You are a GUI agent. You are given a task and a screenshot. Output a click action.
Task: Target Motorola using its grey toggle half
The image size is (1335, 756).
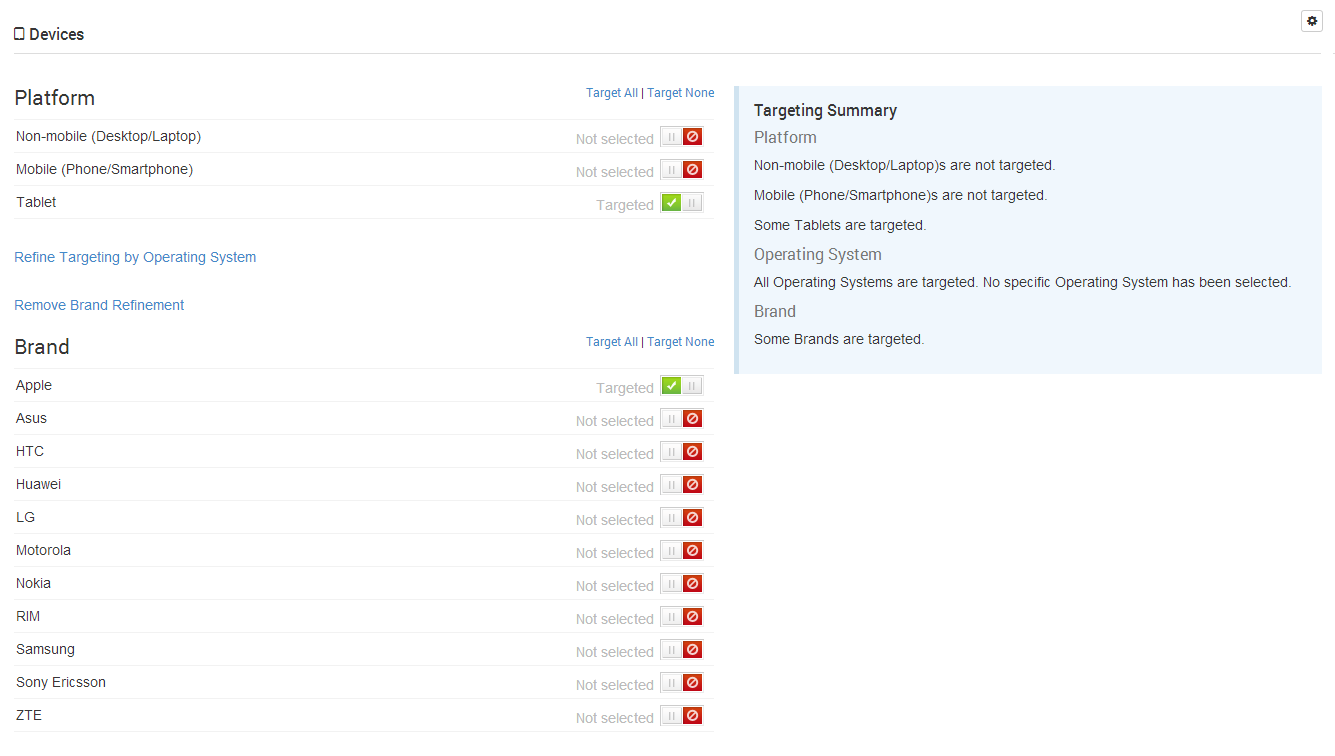coord(671,551)
